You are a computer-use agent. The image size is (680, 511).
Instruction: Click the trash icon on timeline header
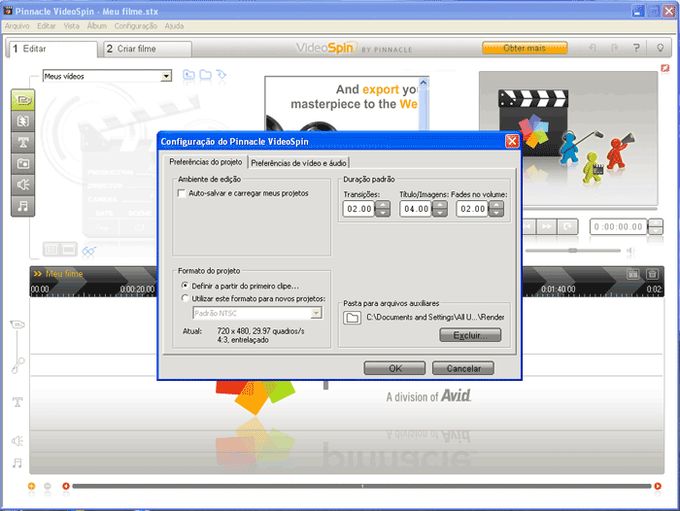click(652, 274)
